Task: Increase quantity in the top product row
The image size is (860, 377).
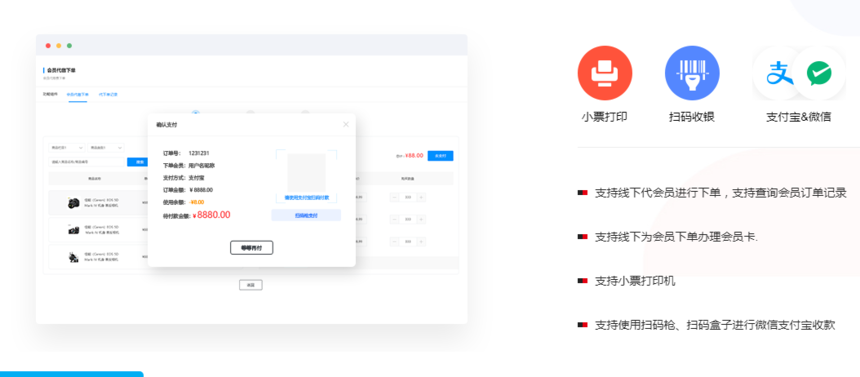Action: pyautogui.click(x=421, y=198)
